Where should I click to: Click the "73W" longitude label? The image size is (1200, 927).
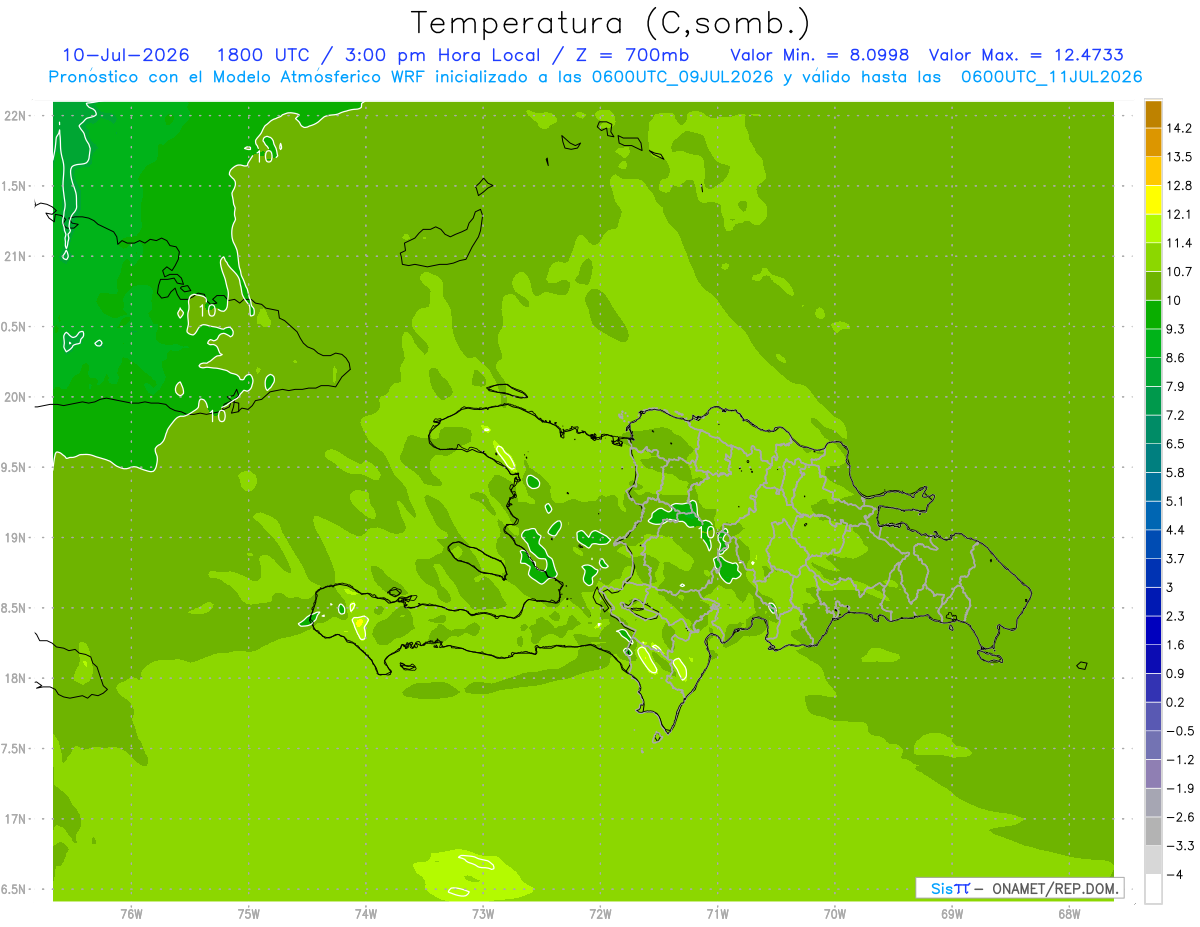pos(483,913)
